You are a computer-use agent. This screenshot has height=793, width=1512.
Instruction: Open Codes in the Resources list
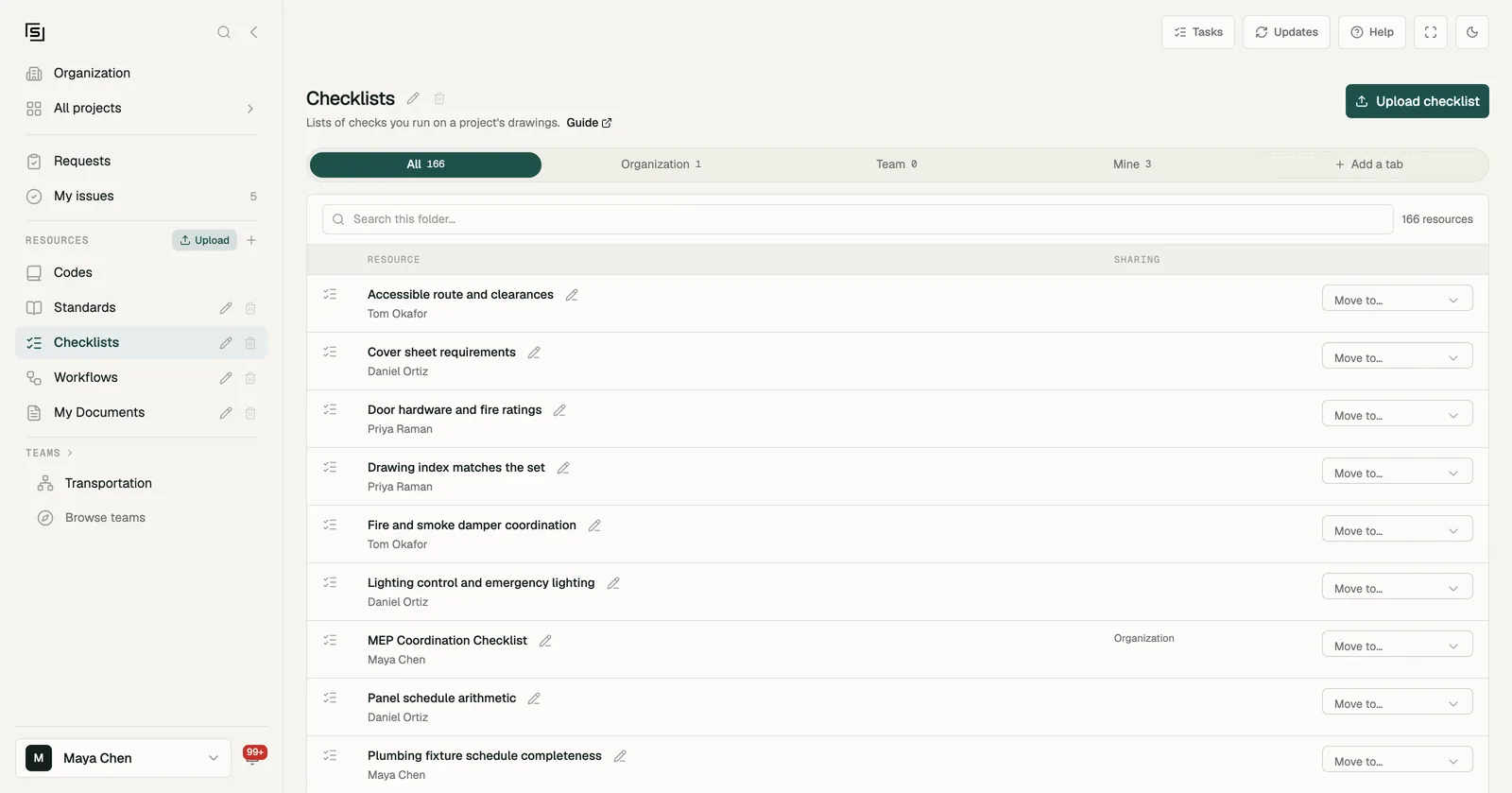(142, 272)
